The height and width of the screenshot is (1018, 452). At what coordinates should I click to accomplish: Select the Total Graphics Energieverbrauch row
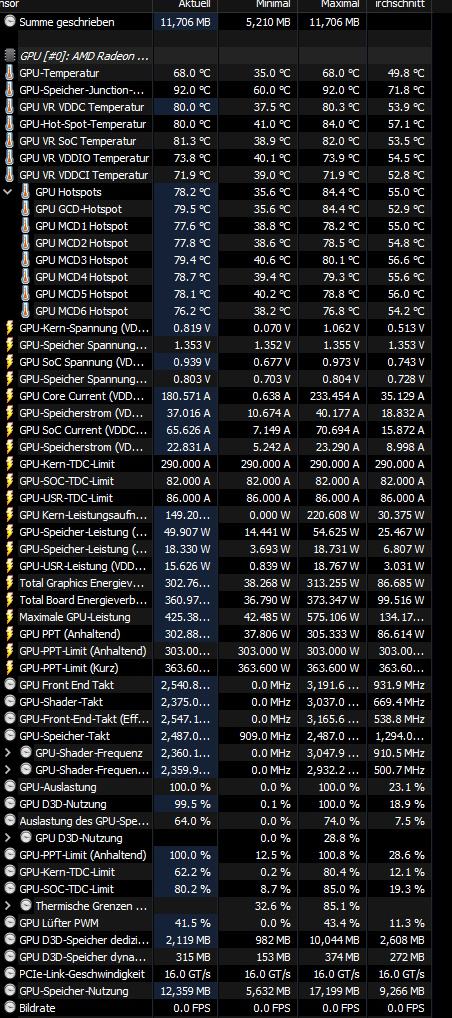[x=216, y=583]
